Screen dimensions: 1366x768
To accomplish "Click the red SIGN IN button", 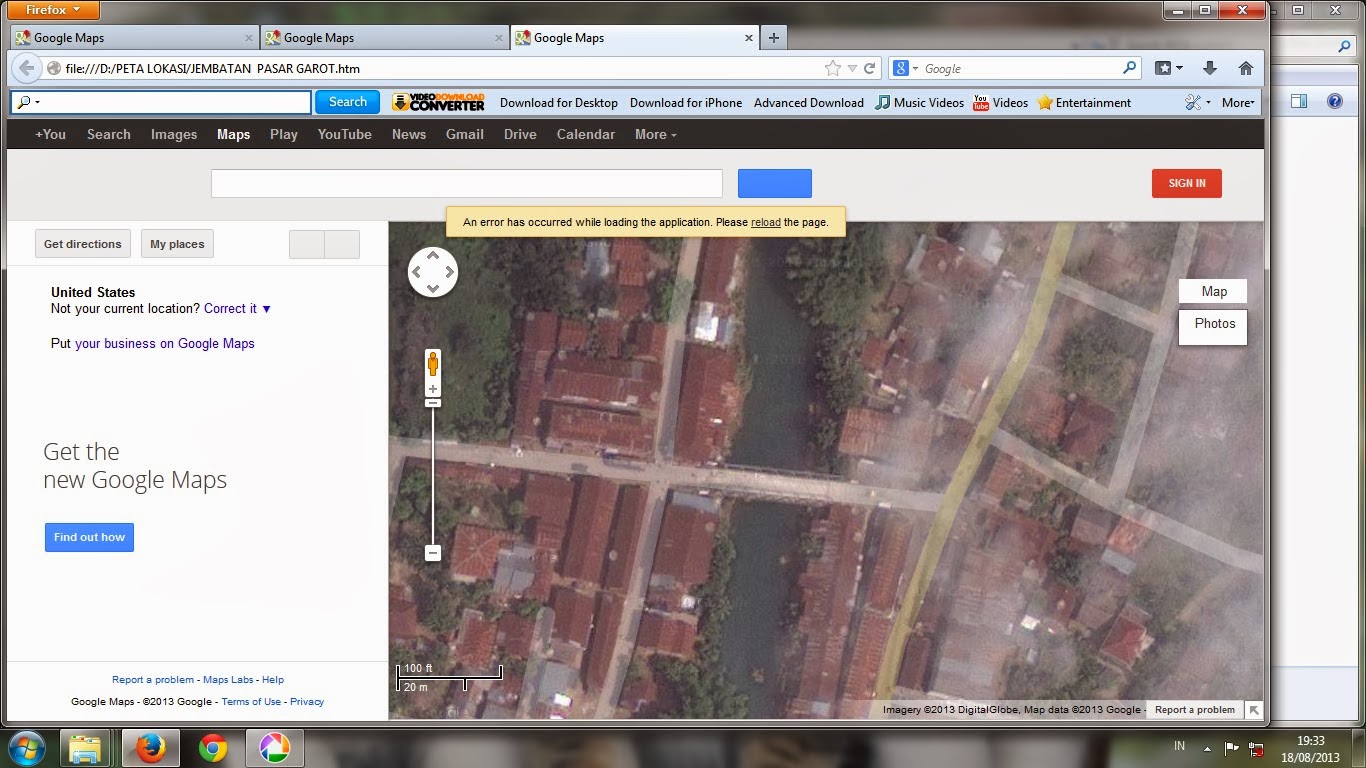I will pyautogui.click(x=1187, y=183).
